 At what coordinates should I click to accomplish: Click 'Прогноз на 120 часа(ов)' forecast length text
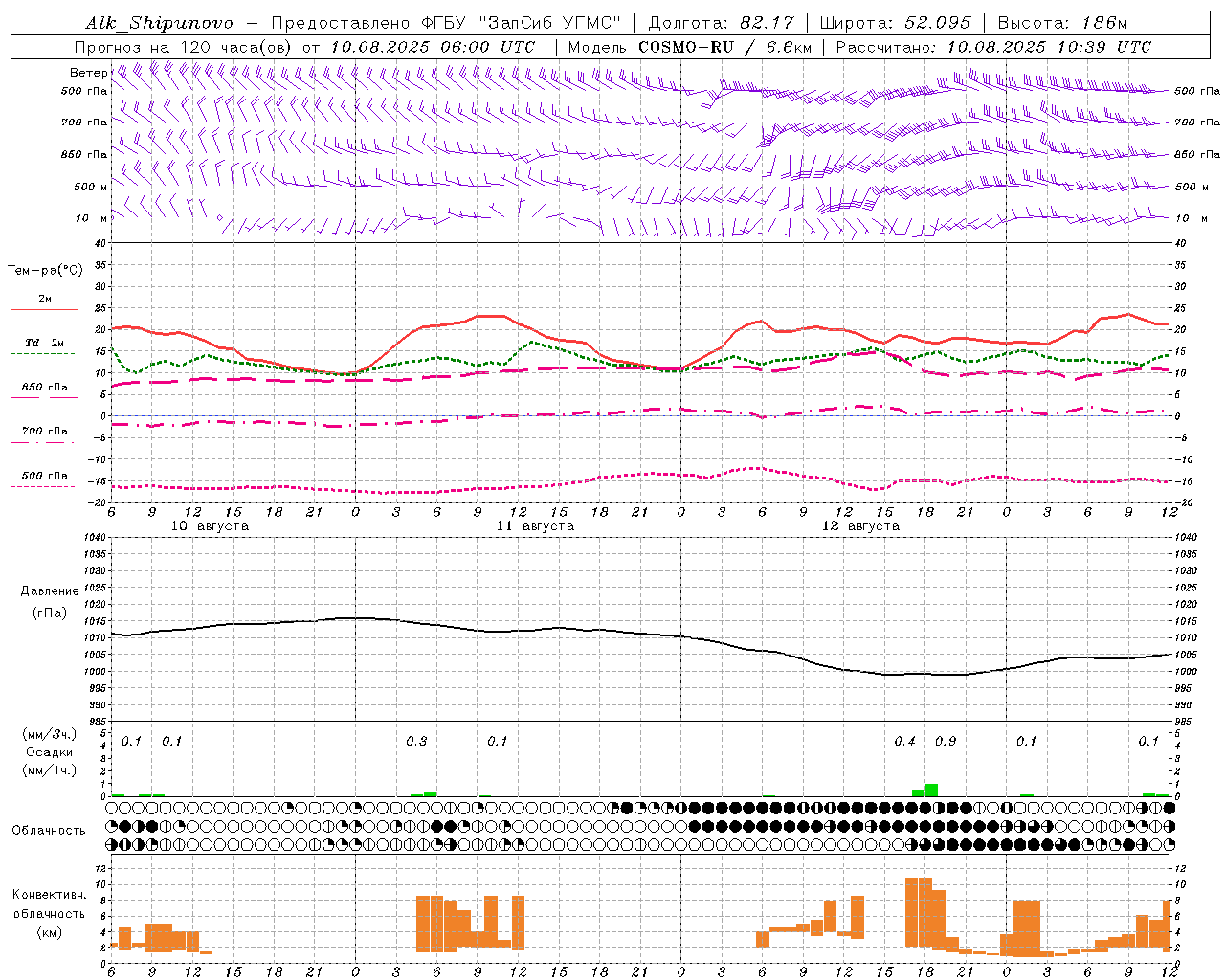pos(185,47)
